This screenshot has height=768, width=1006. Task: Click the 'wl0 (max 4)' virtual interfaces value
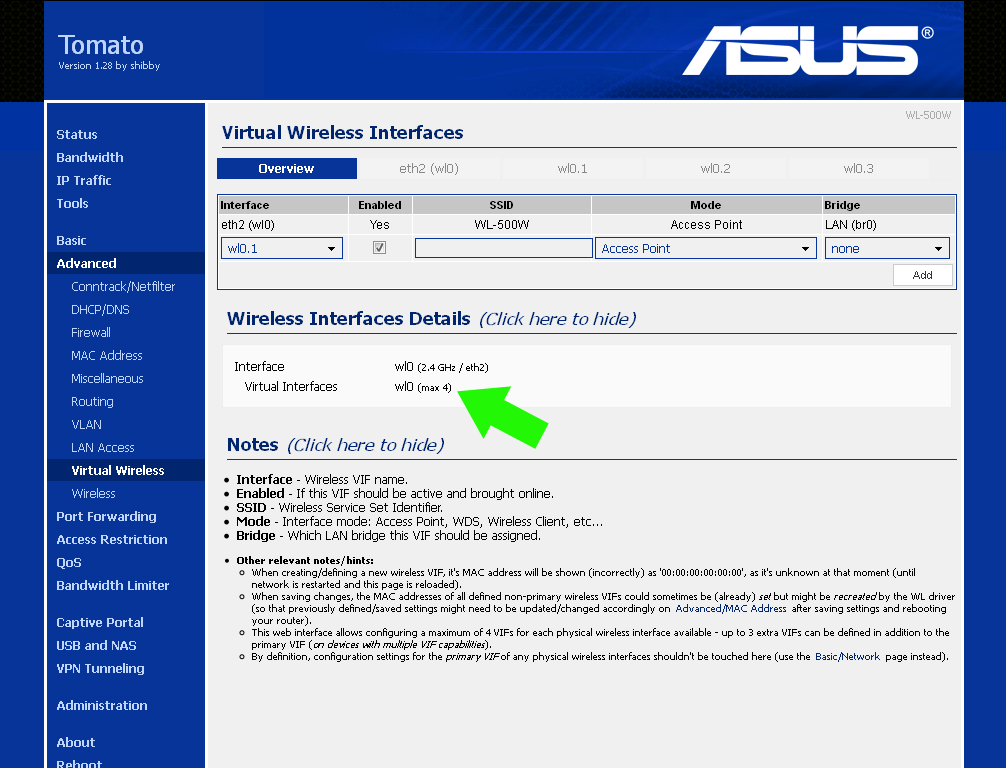click(423, 387)
